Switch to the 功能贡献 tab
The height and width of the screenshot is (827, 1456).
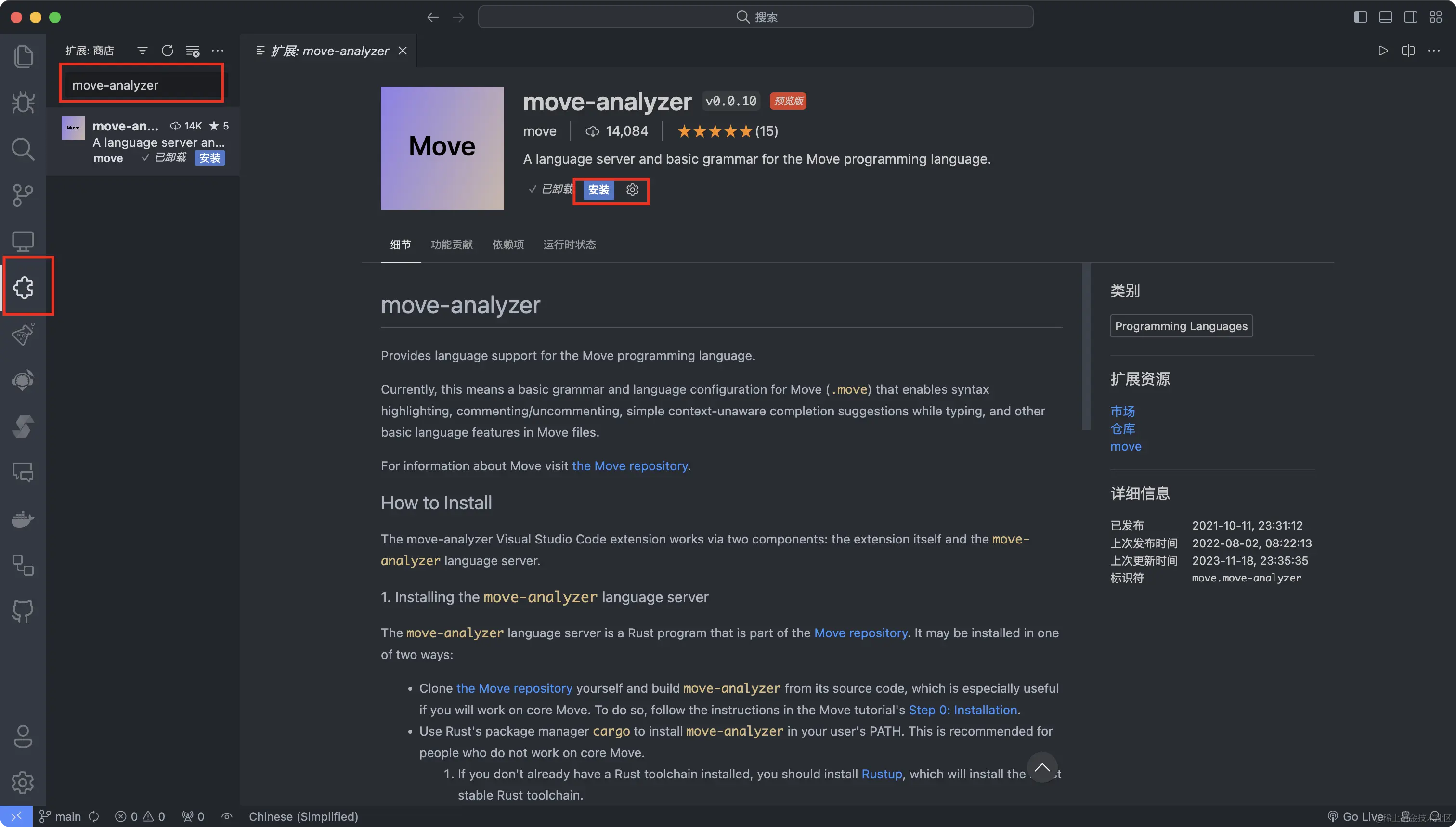tap(451, 245)
